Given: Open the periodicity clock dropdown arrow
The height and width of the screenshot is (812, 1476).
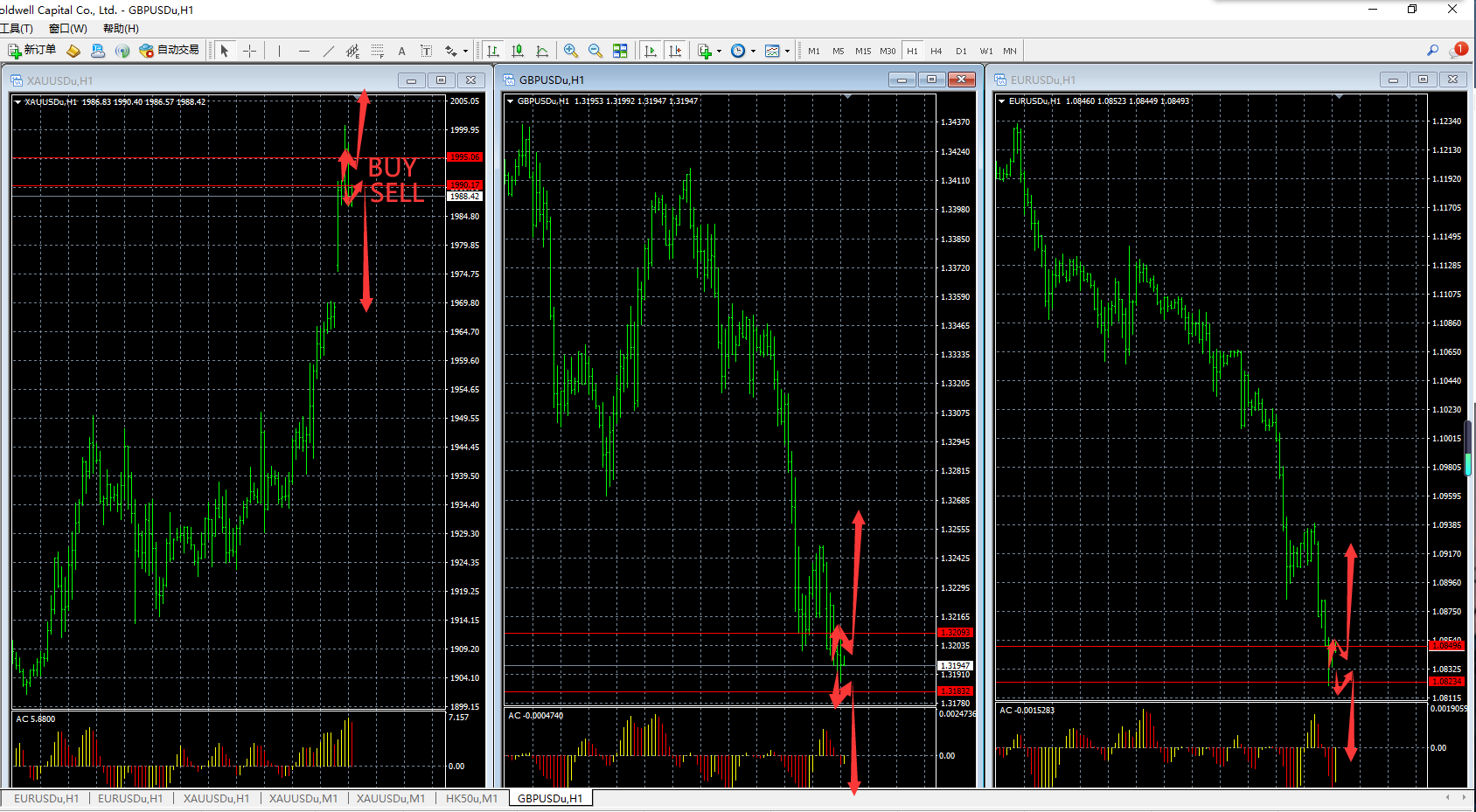Looking at the screenshot, I should 753,52.
